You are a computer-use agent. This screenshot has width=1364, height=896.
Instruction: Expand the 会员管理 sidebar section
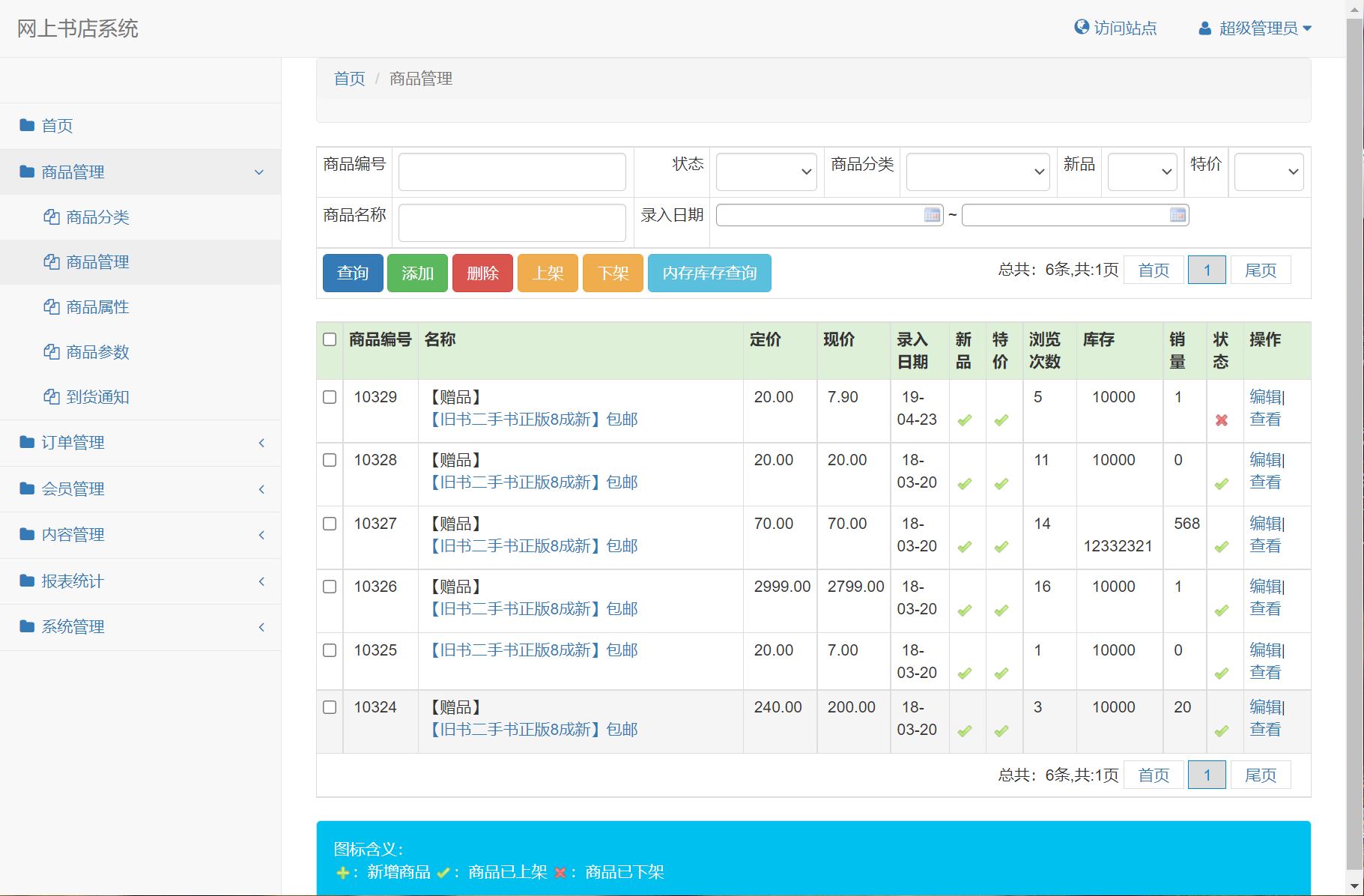pyautogui.click(x=73, y=488)
